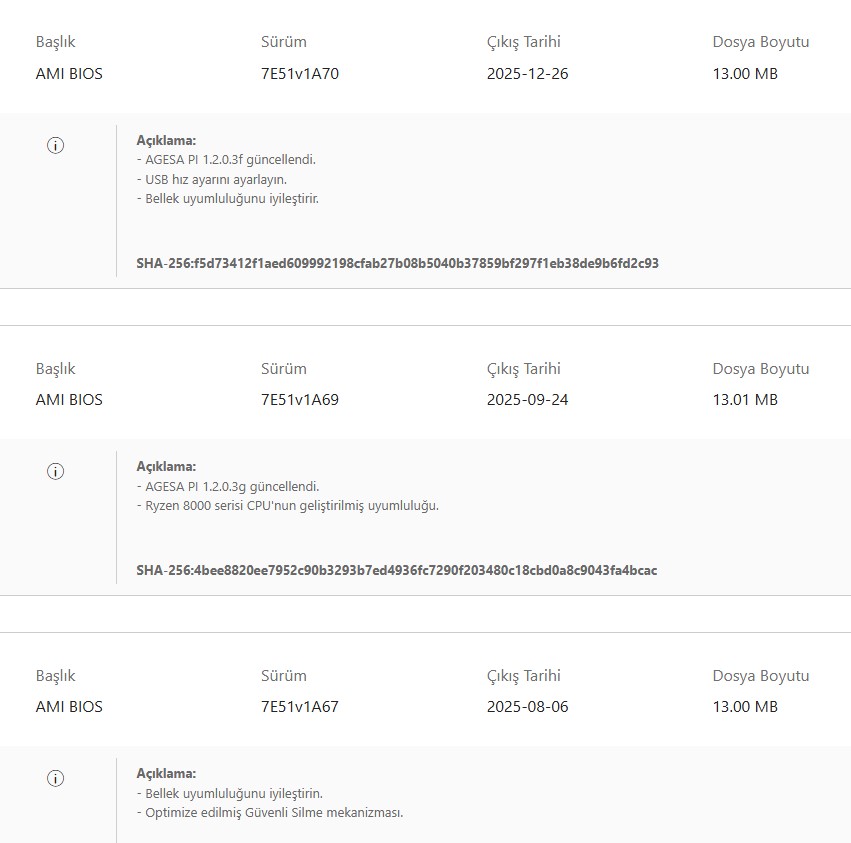Select the BIOS version 7E51v1A70 text
Image resolution: width=851 pixels, height=843 pixels.
(300, 74)
